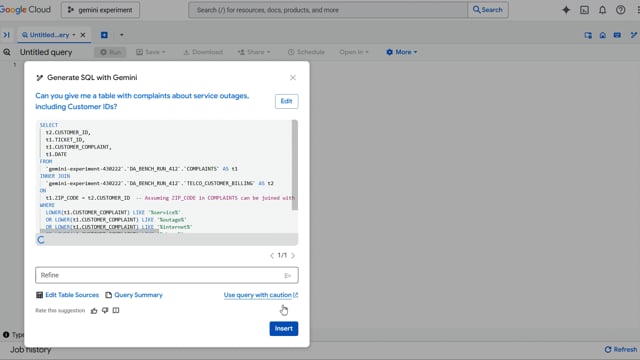This screenshot has height=360, width=640.
Task: Click the keyboard shortcuts icon in tab bar
Action: [x=617, y=35]
